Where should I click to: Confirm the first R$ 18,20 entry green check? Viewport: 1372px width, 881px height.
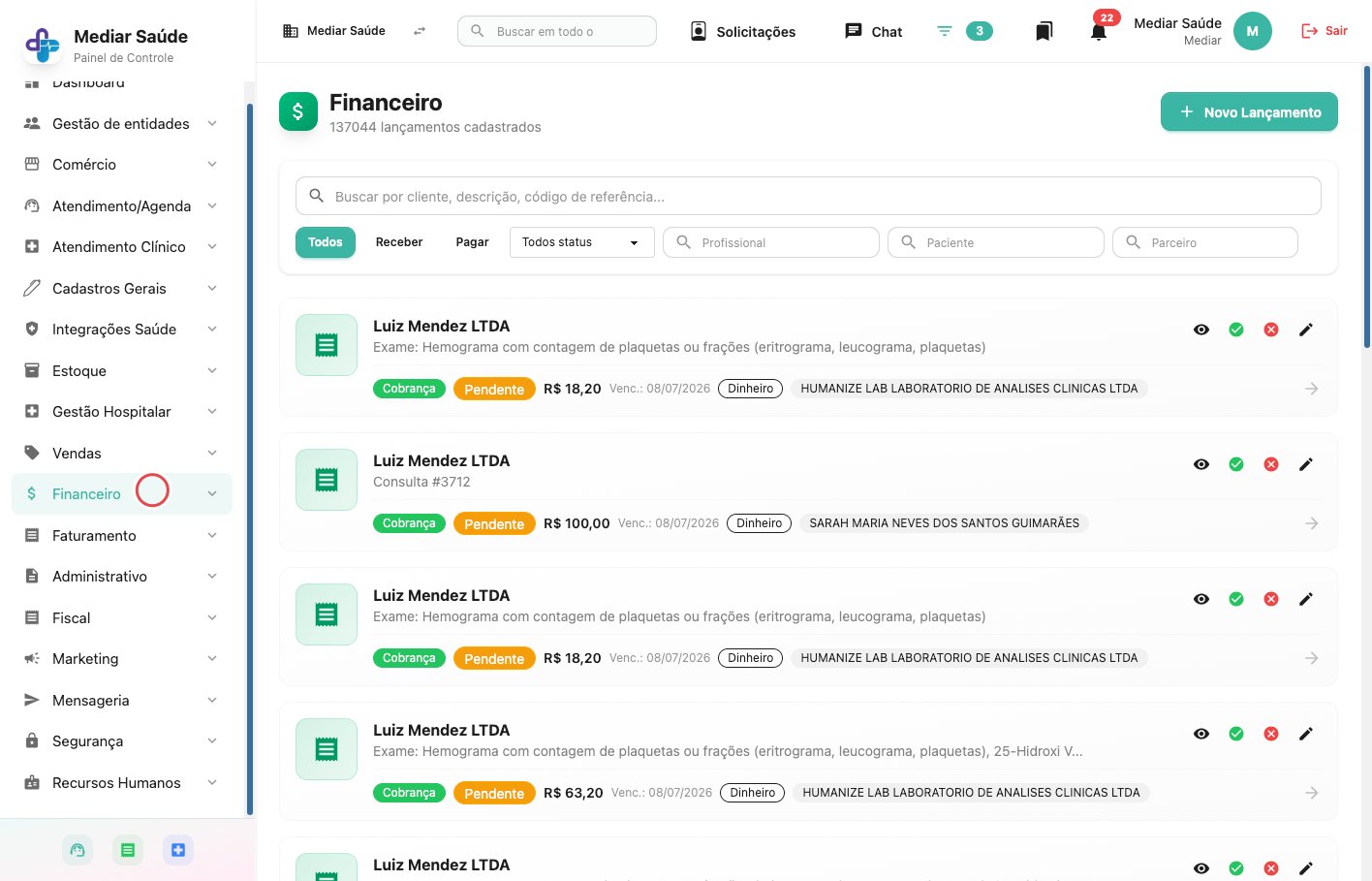click(1236, 330)
